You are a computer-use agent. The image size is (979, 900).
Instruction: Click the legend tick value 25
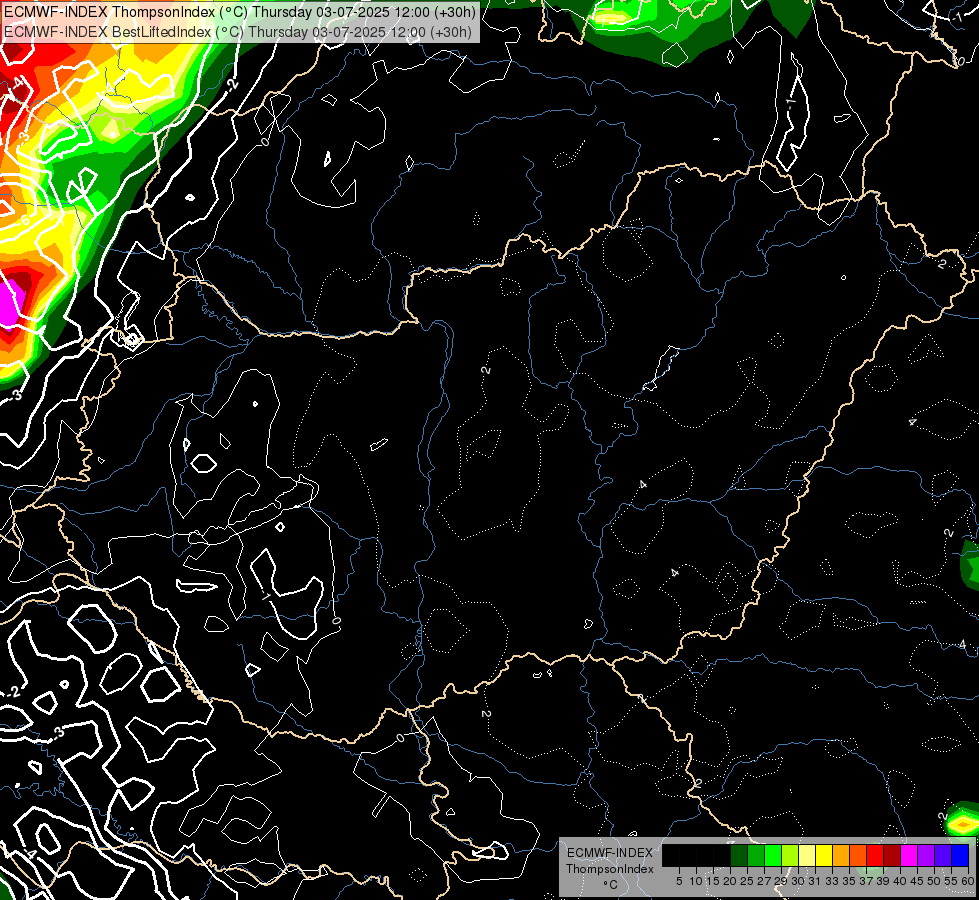coord(747,881)
